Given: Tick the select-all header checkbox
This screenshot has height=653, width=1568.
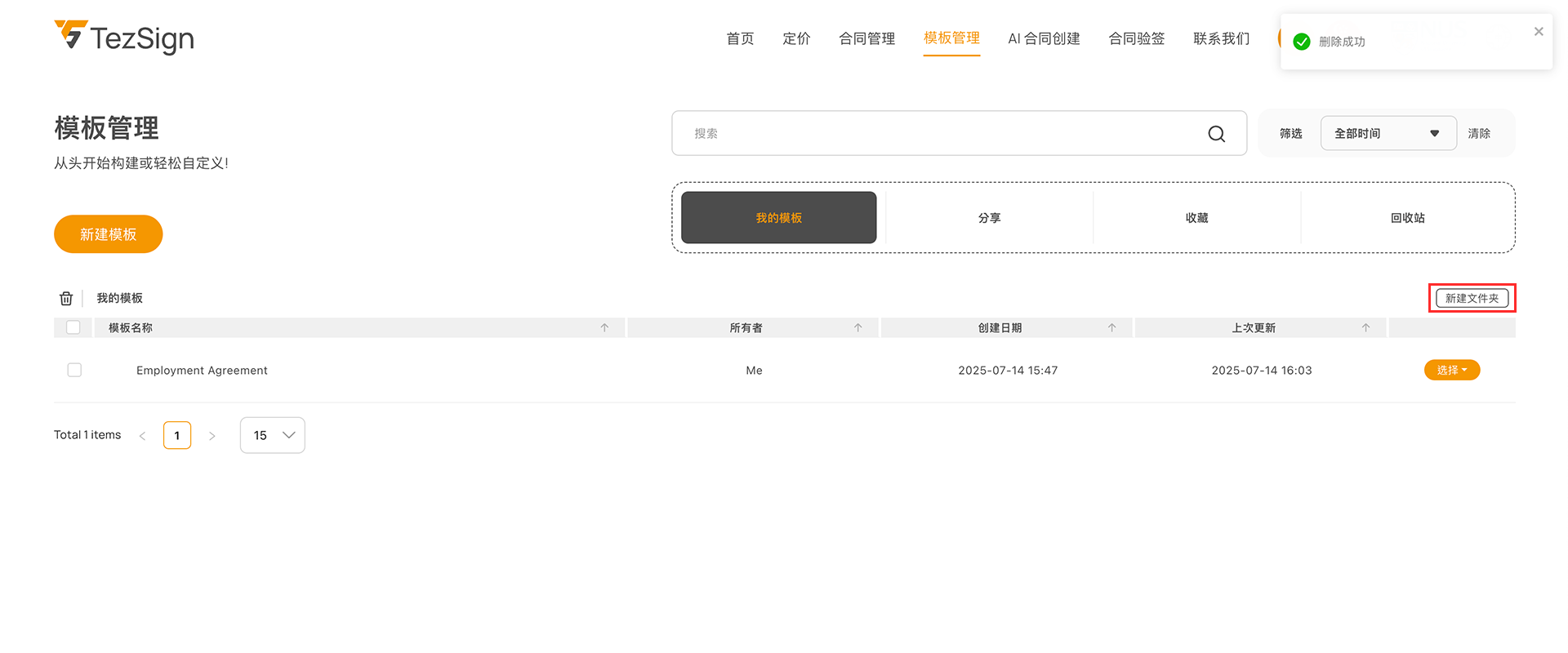Looking at the screenshot, I should tap(73, 328).
